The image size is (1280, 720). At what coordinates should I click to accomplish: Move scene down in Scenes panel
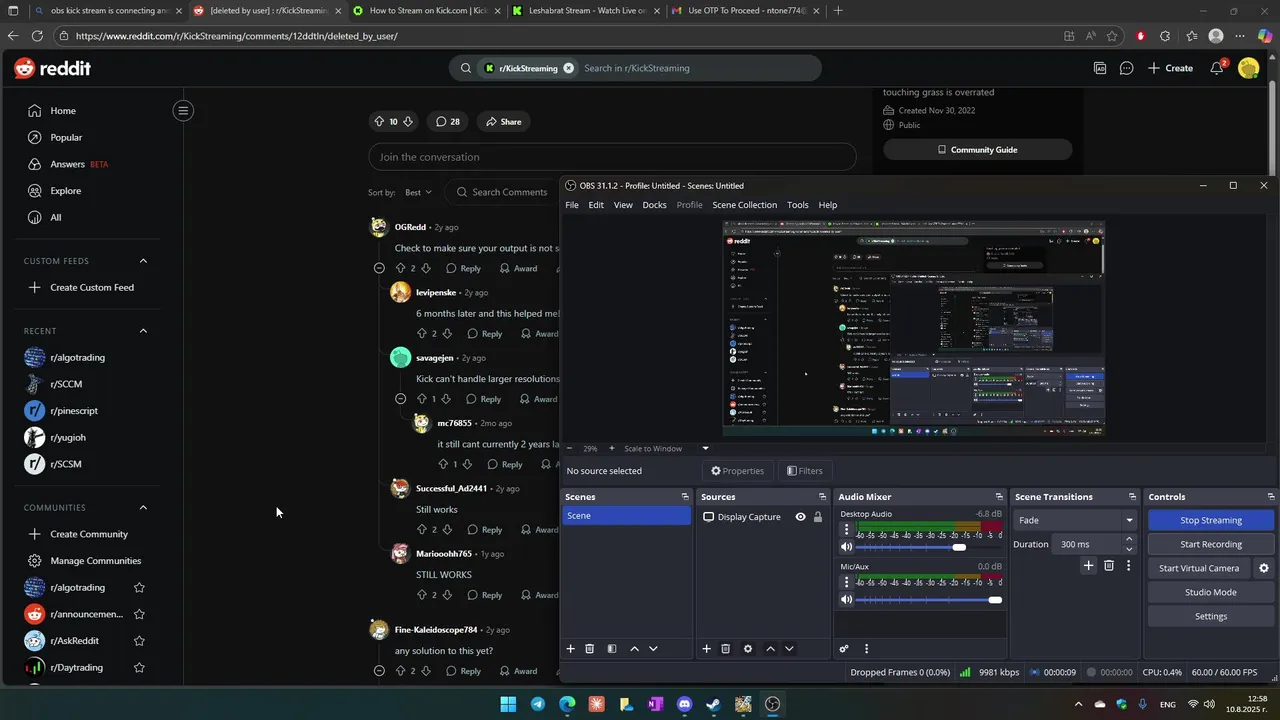653,649
